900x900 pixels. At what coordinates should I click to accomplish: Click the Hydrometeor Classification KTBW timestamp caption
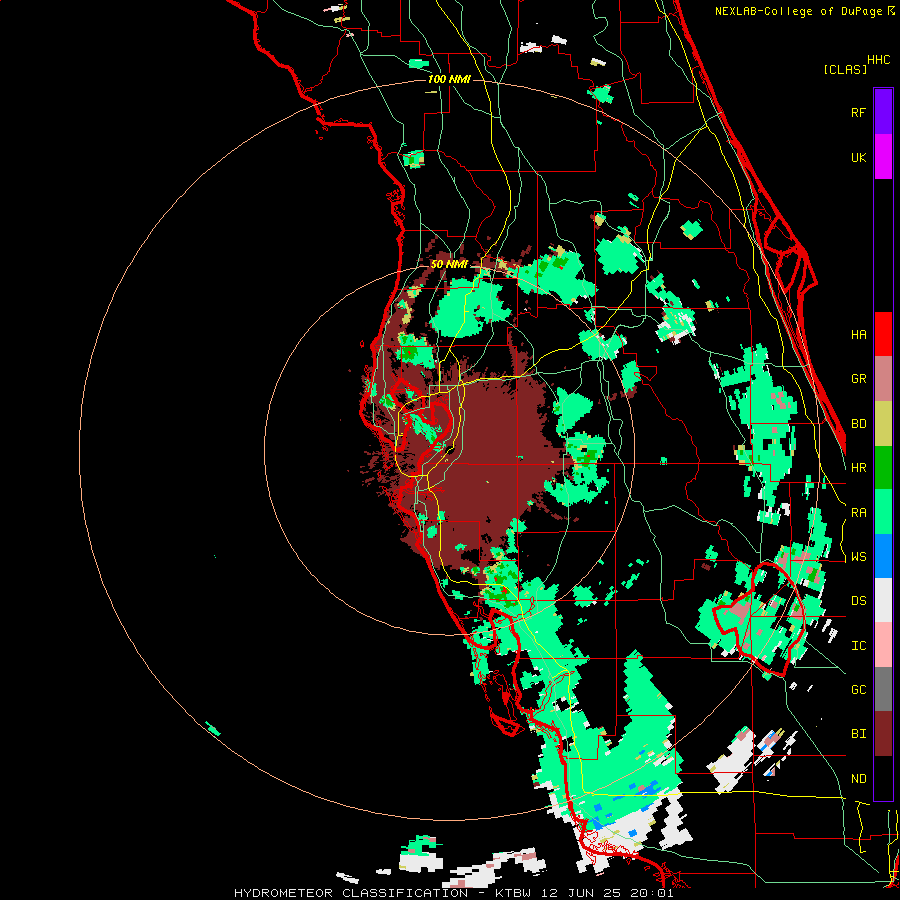pos(453,893)
